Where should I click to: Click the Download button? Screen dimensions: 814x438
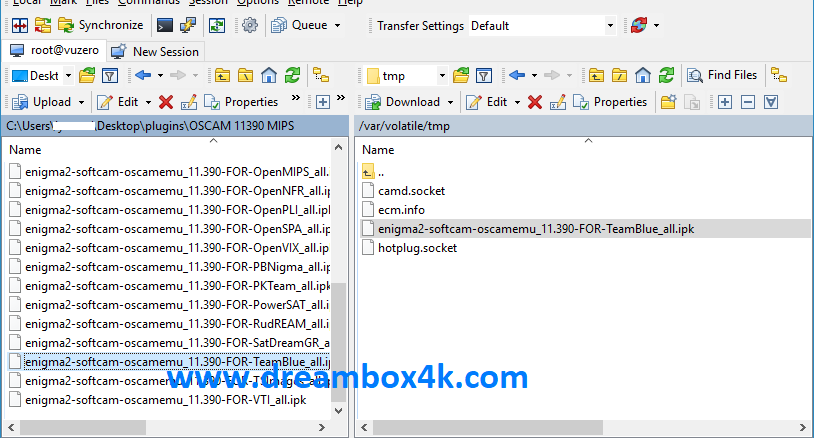[403, 102]
